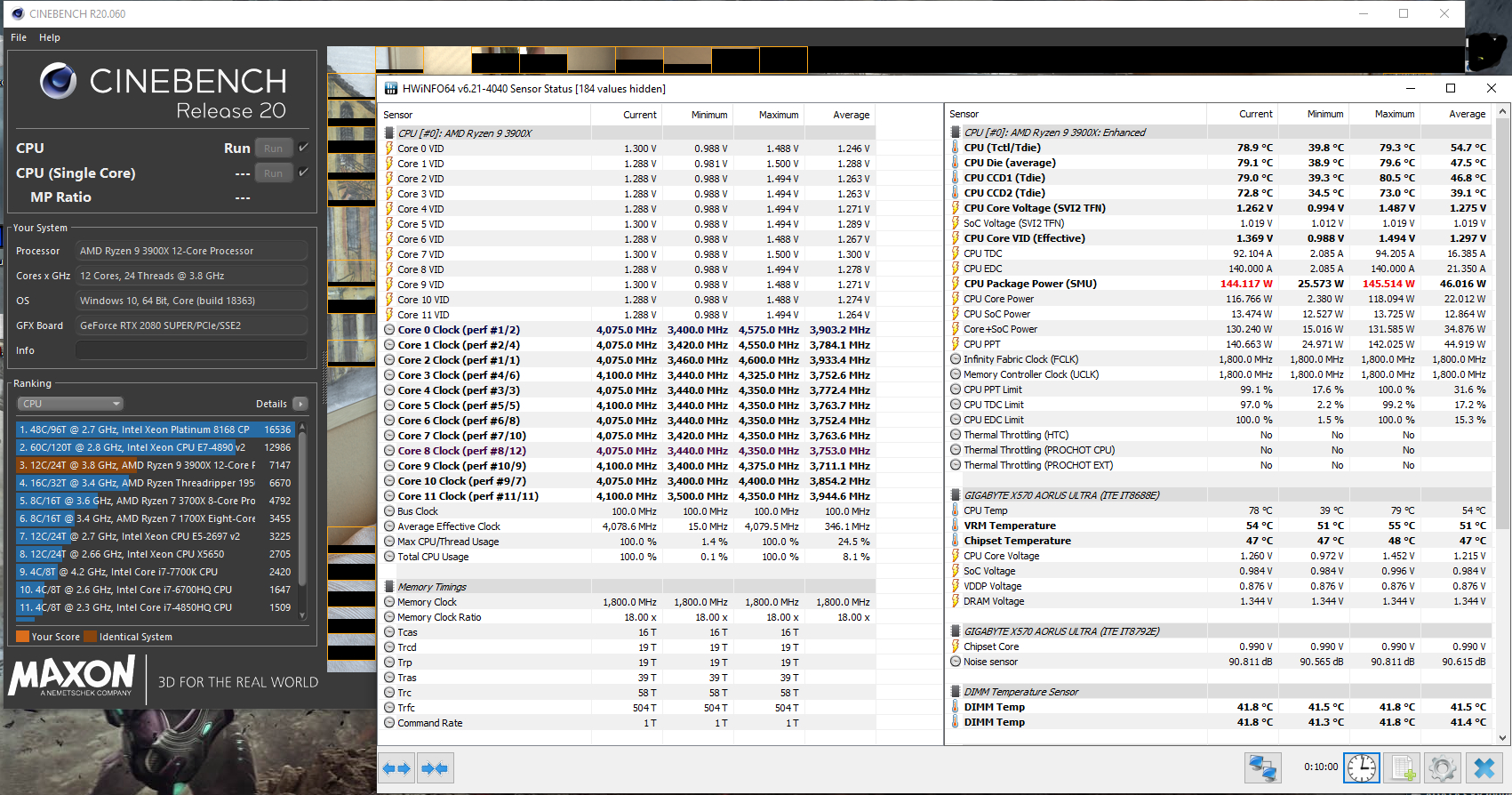
Task: Toggle the CPU (Single Core) test checkbox
Action: pos(303,173)
